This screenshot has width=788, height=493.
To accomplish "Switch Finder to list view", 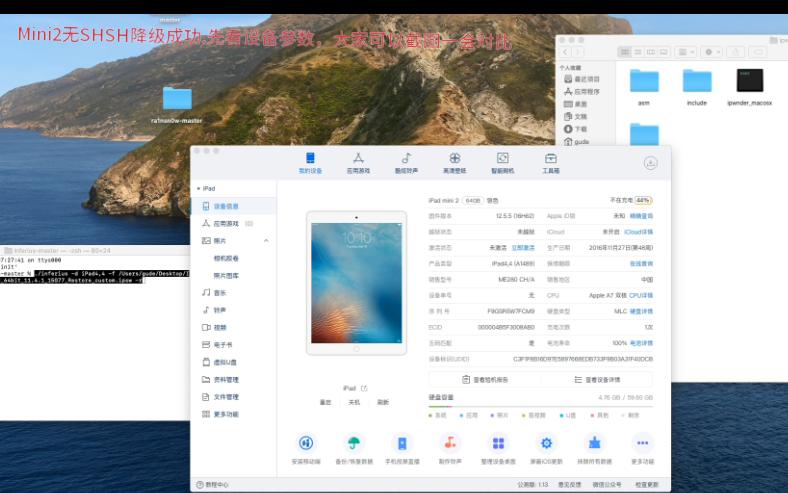I will (638, 52).
